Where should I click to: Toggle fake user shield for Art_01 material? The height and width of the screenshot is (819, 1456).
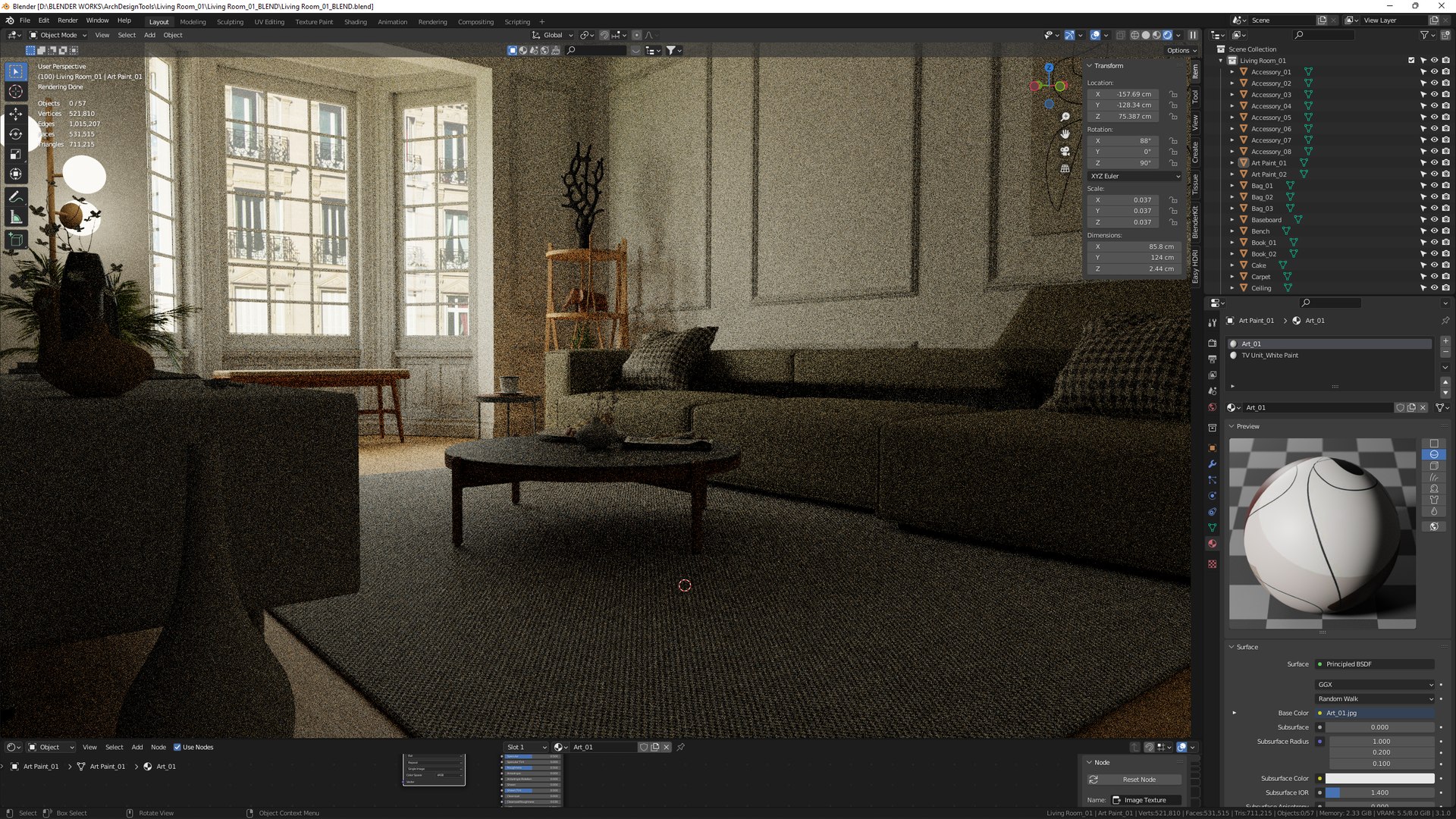click(1401, 408)
